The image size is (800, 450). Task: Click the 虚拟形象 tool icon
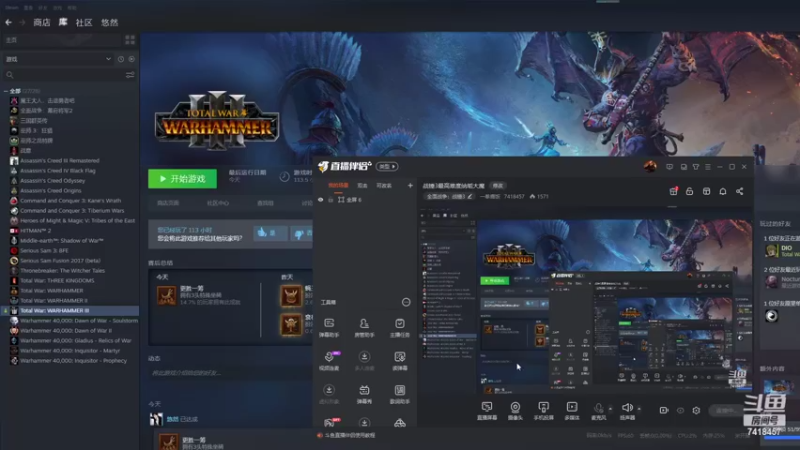point(329,393)
